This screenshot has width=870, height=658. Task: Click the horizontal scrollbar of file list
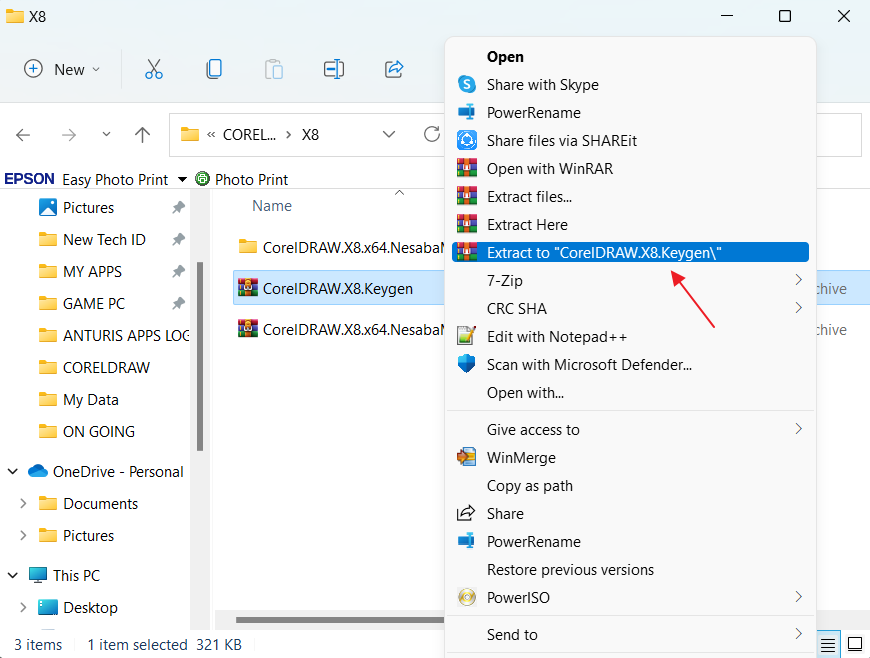pos(340,619)
